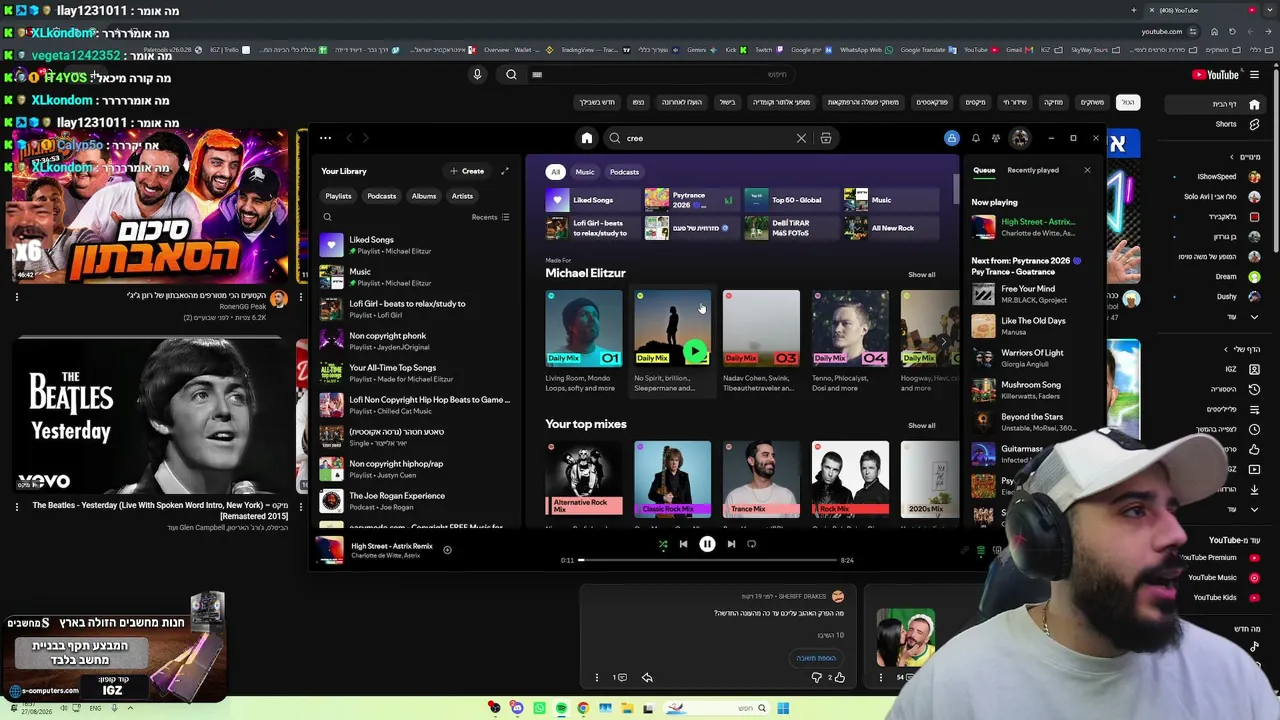Pause the currently playing song
This screenshot has height=720, width=1280.
pyautogui.click(x=707, y=544)
